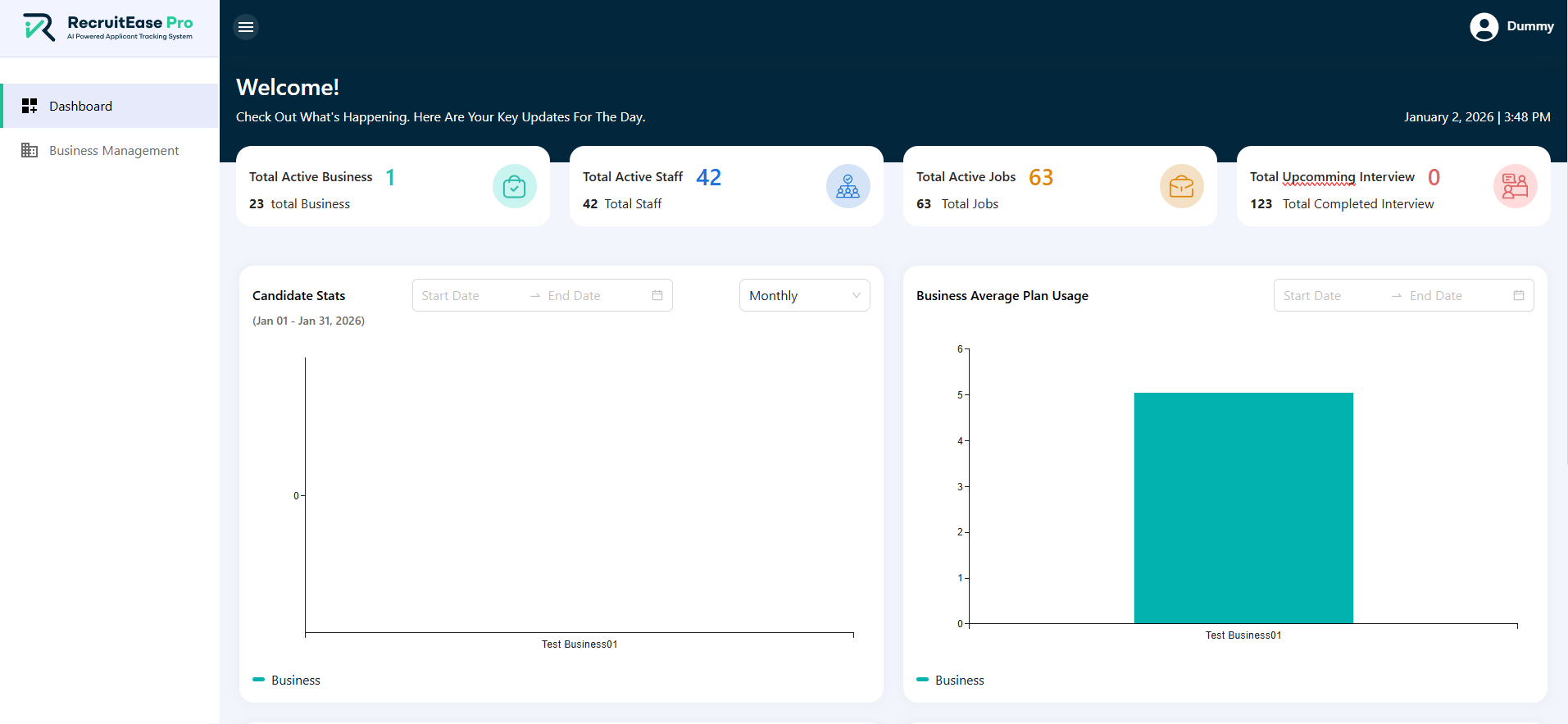Go to Business Management in sidebar
Viewport: 1568px width, 724px height.
[113, 150]
